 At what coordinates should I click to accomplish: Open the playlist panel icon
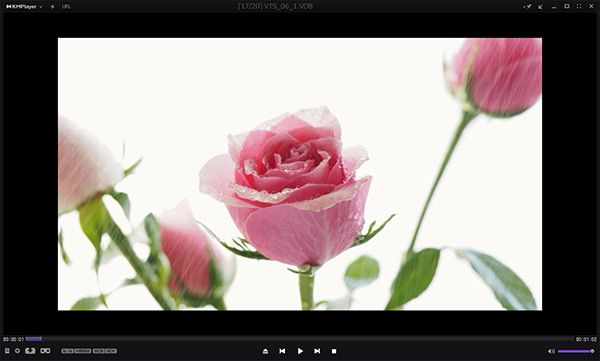(x=7, y=351)
